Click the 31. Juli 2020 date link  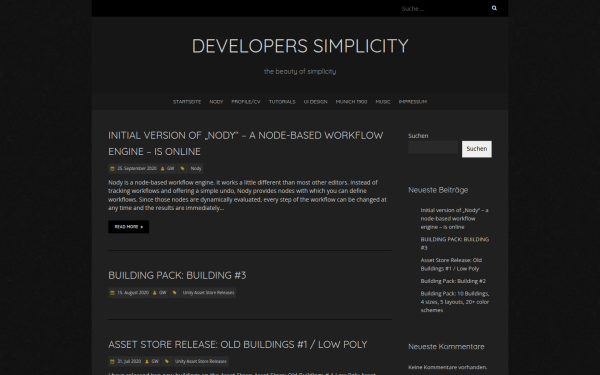[x=129, y=361]
